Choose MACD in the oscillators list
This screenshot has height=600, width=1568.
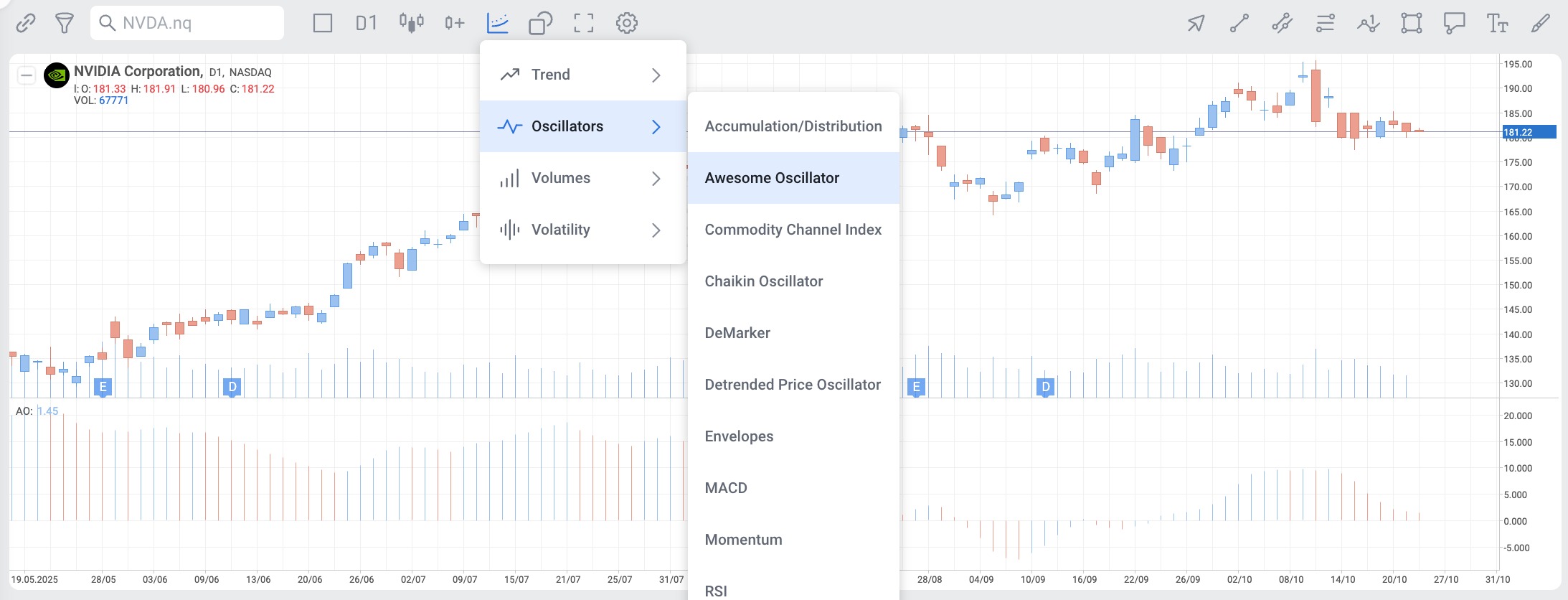click(726, 488)
